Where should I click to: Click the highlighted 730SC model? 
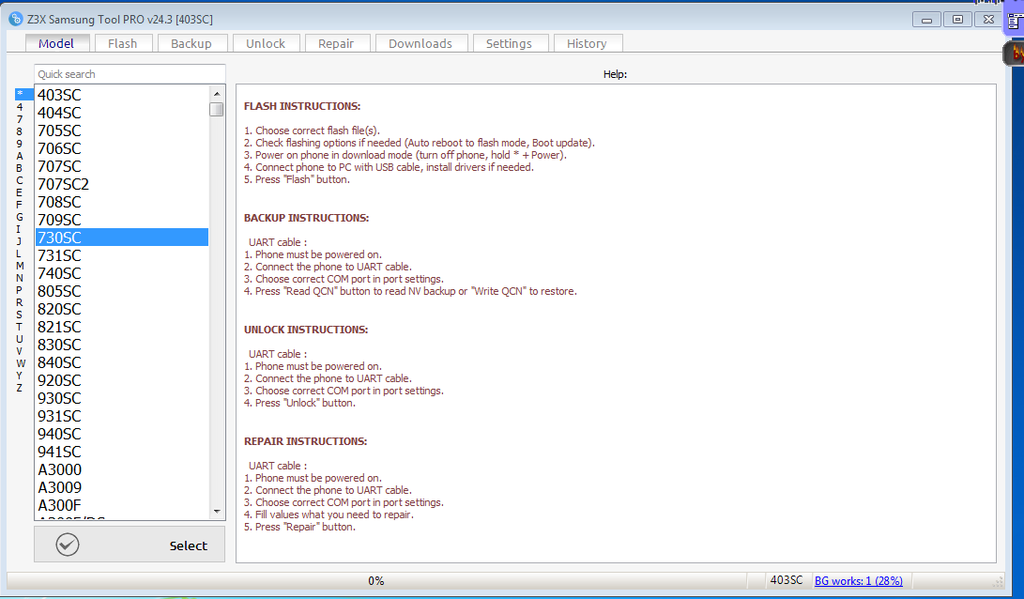coord(122,237)
